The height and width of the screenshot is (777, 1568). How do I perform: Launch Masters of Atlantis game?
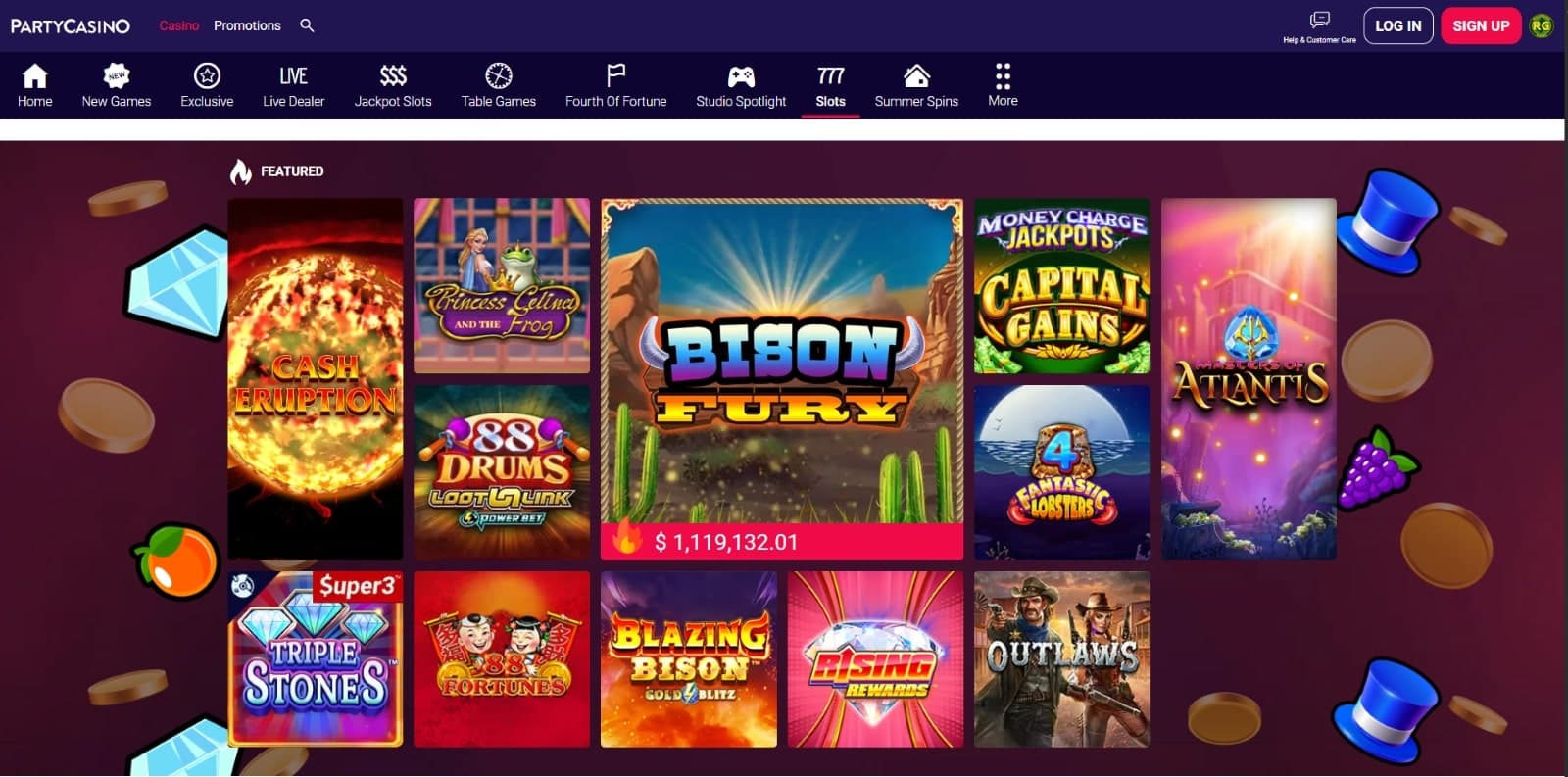point(1249,379)
